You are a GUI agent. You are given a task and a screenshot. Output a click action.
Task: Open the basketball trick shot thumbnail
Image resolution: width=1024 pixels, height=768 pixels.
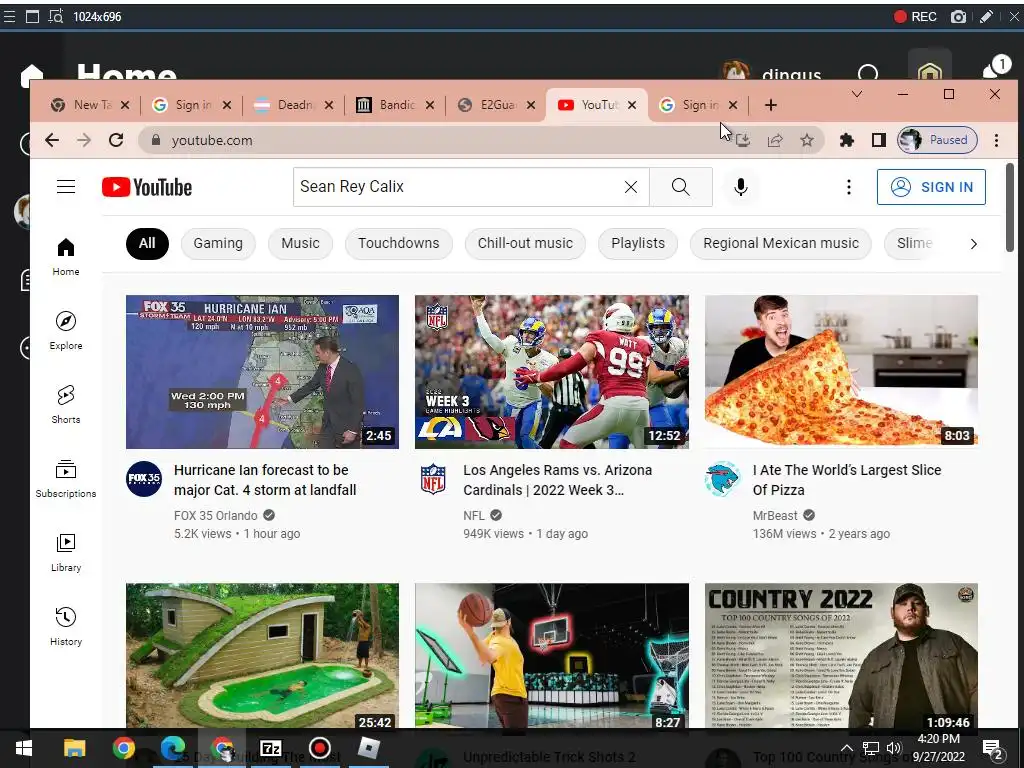point(552,656)
